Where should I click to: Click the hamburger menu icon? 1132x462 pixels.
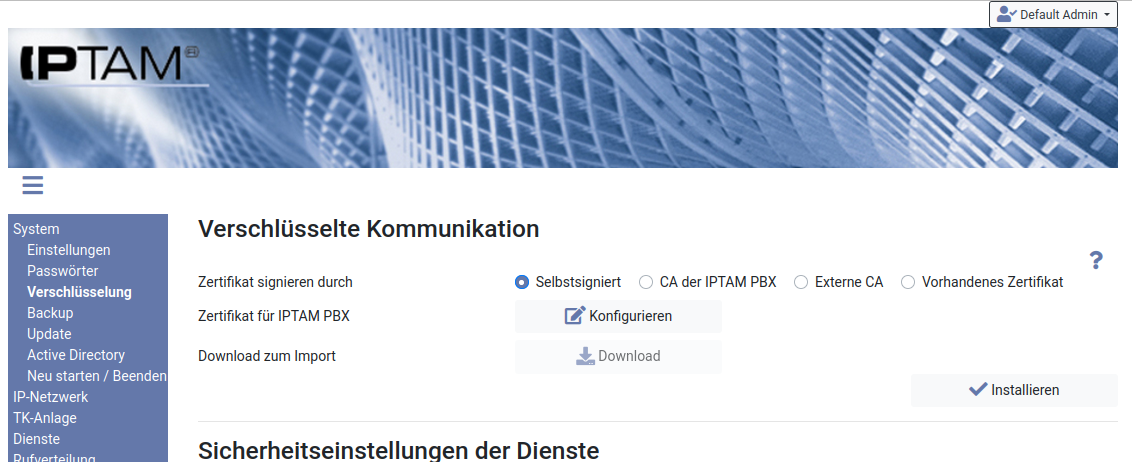32,185
